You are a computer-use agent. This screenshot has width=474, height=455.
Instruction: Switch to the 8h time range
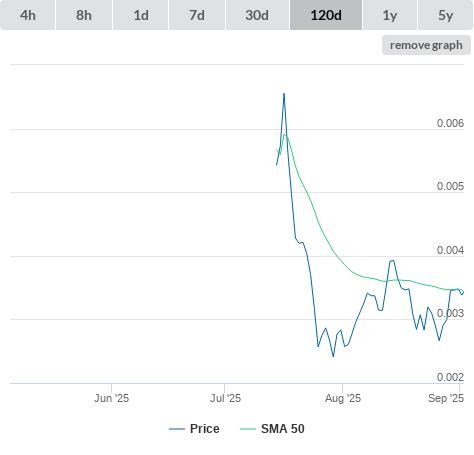click(84, 15)
